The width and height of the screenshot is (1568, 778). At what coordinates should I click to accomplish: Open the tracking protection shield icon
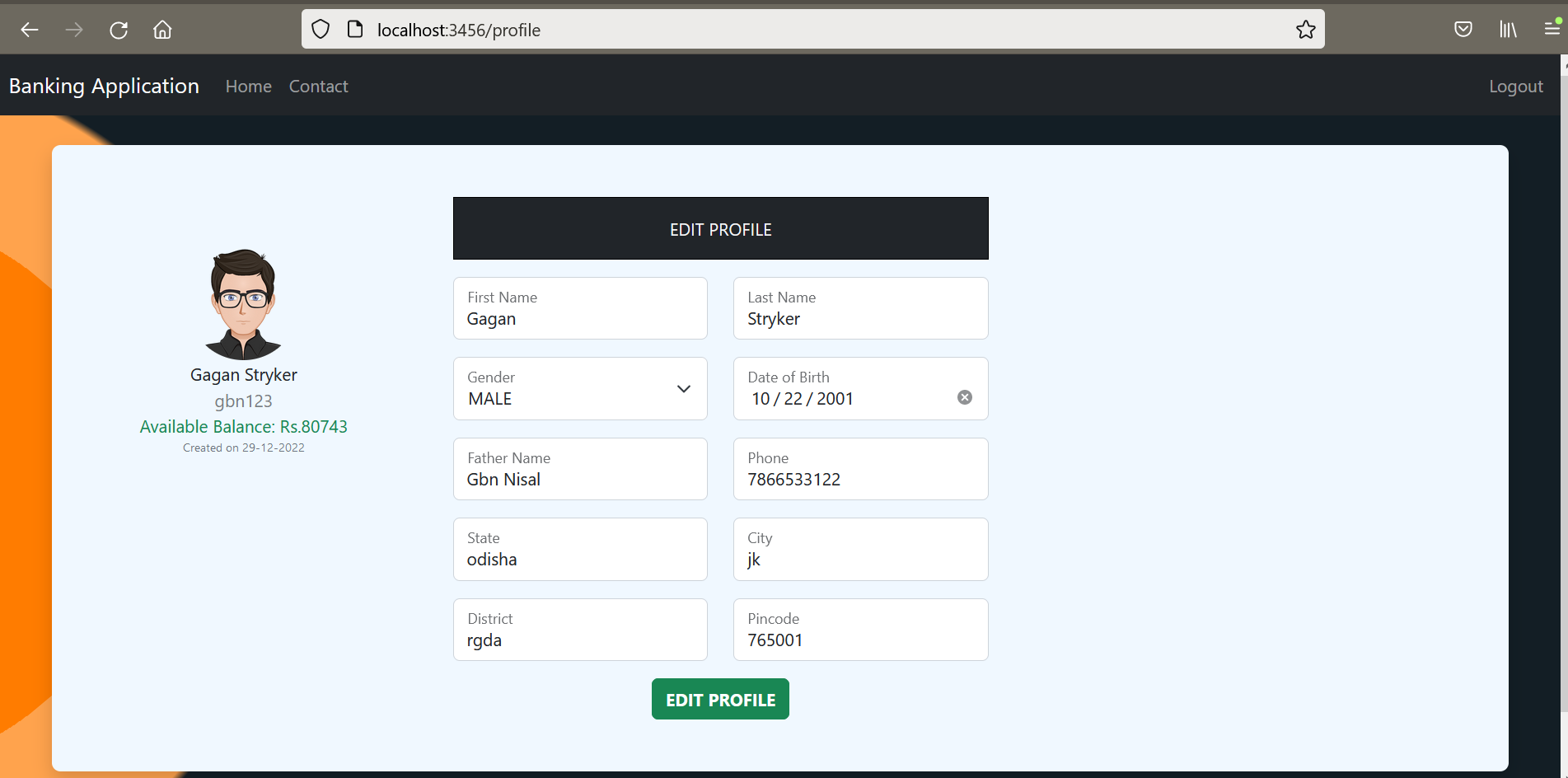pos(320,29)
